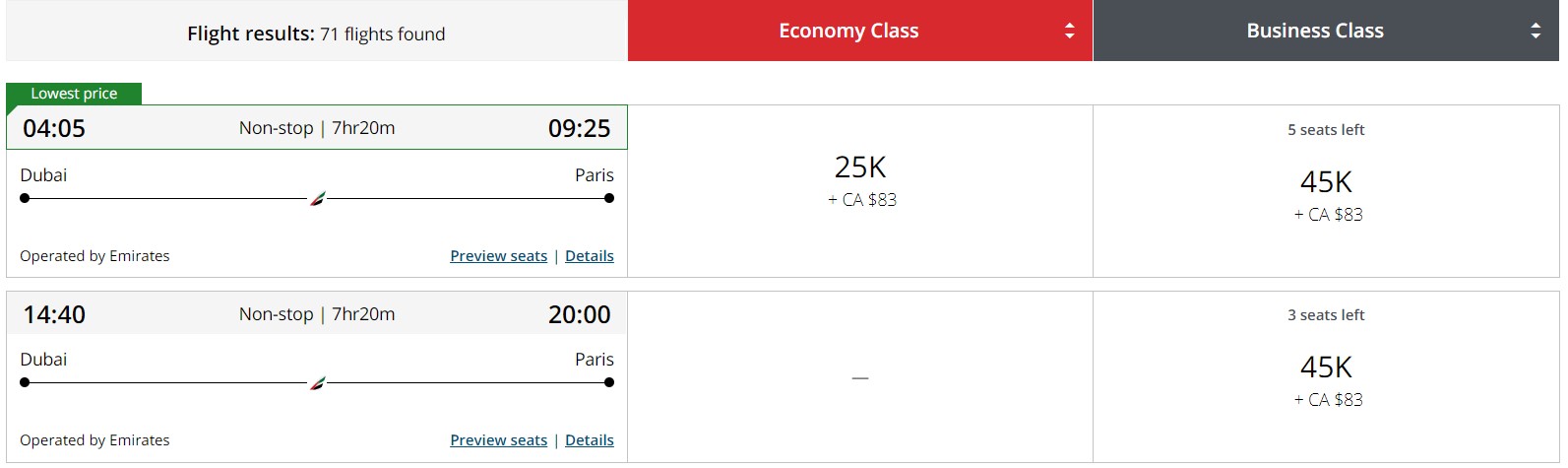Click Emirates plane icon on 14:40 flight
This screenshot has height=468, width=1568.
tap(318, 383)
